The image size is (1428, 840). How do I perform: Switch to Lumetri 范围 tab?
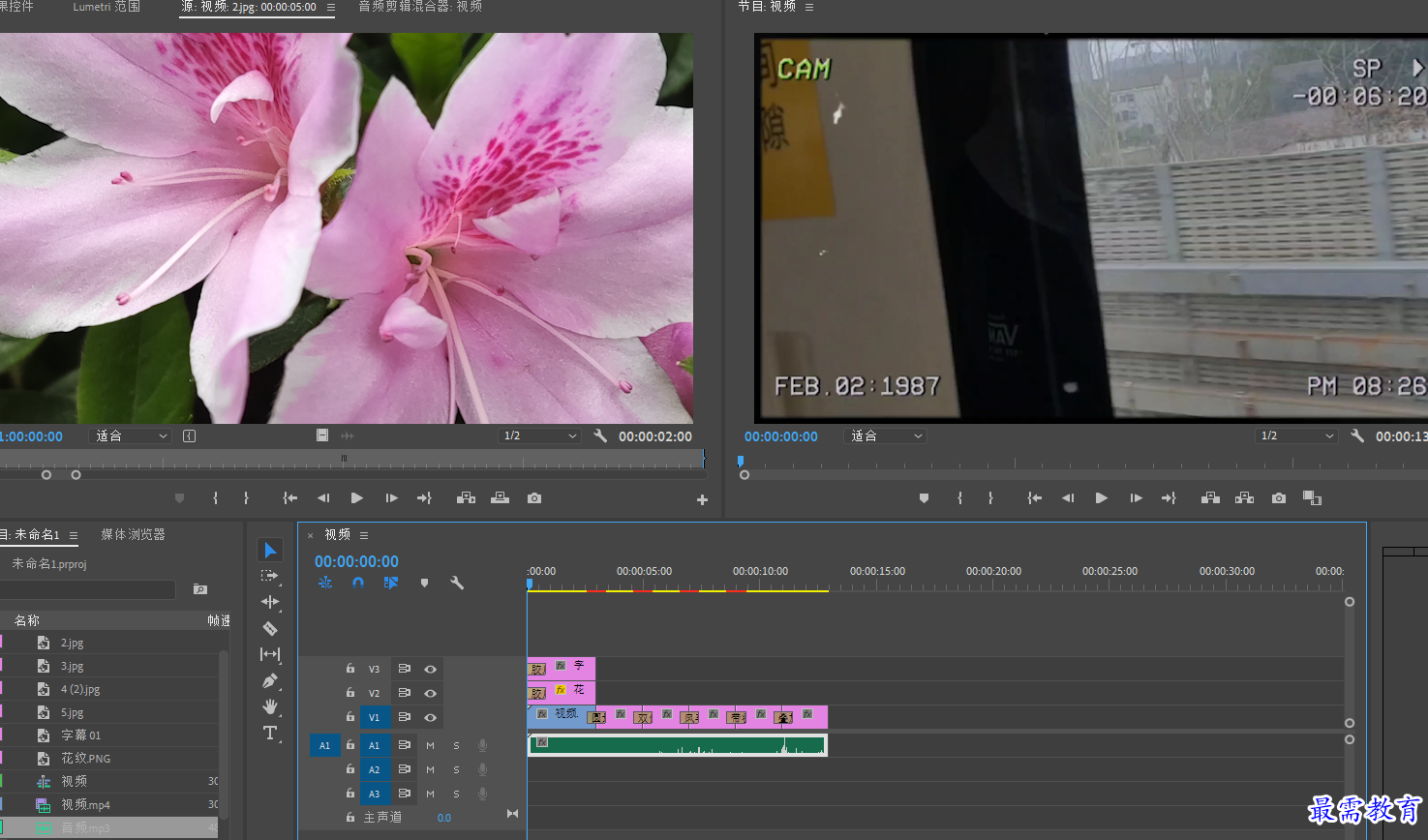pyautogui.click(x=106, y=7)
